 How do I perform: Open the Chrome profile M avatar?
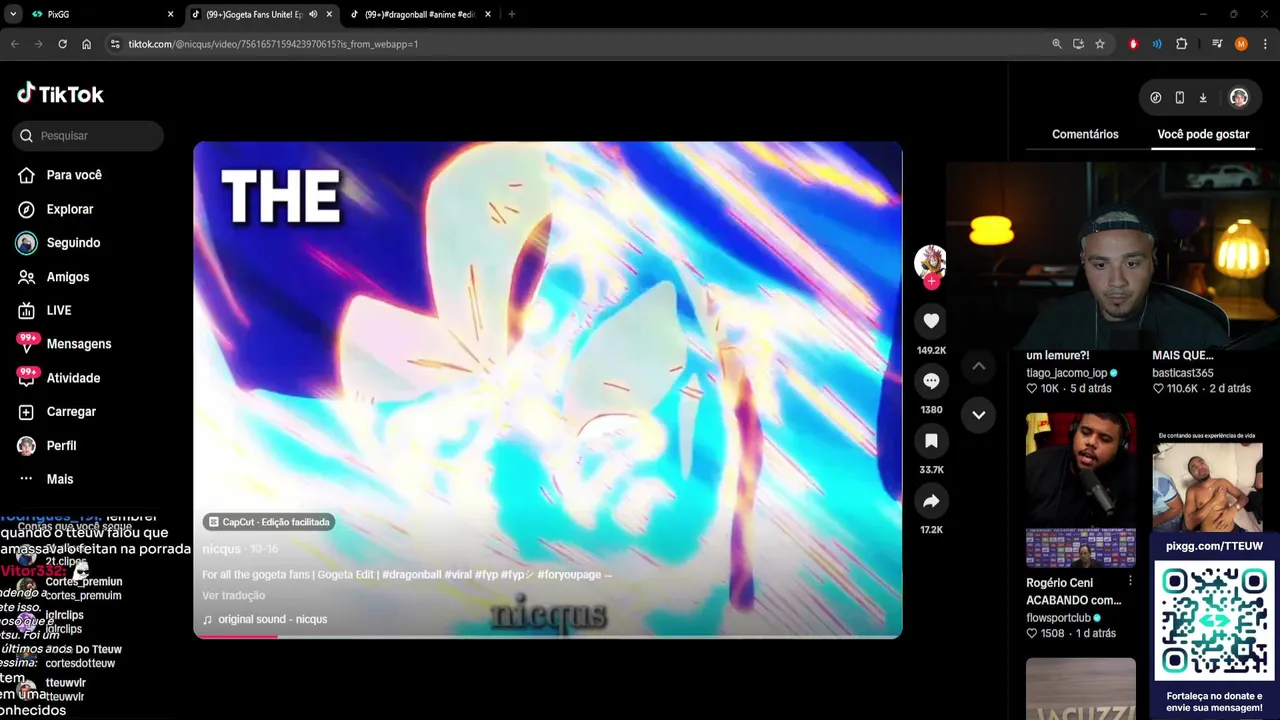pyautogui.click(x=1241, y=44)
